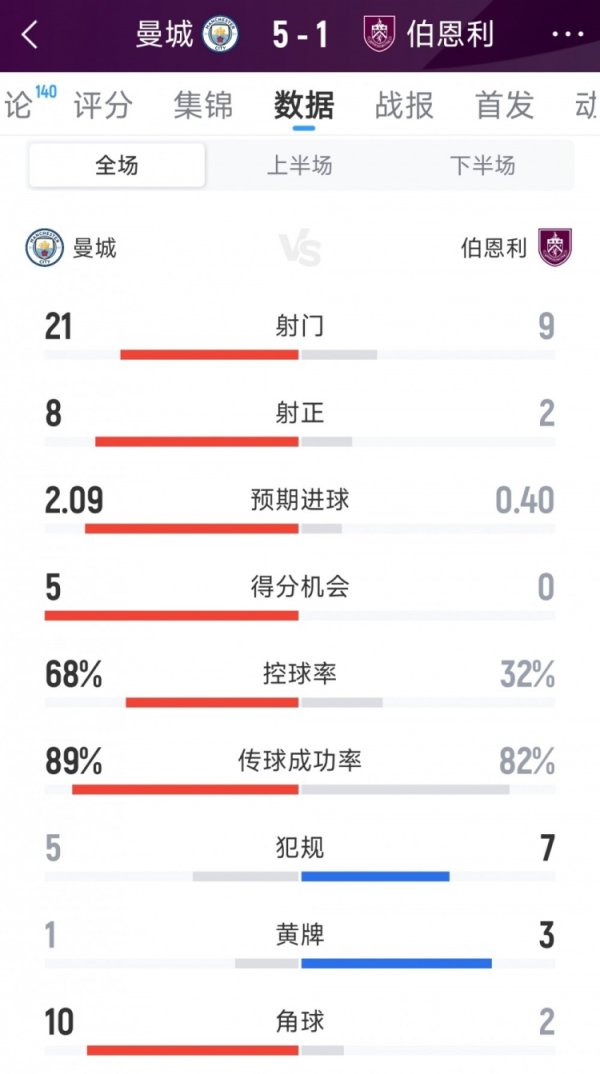
Task: Tap Burnley logo beside 伯恩利 label
Action: click(555, 247)
